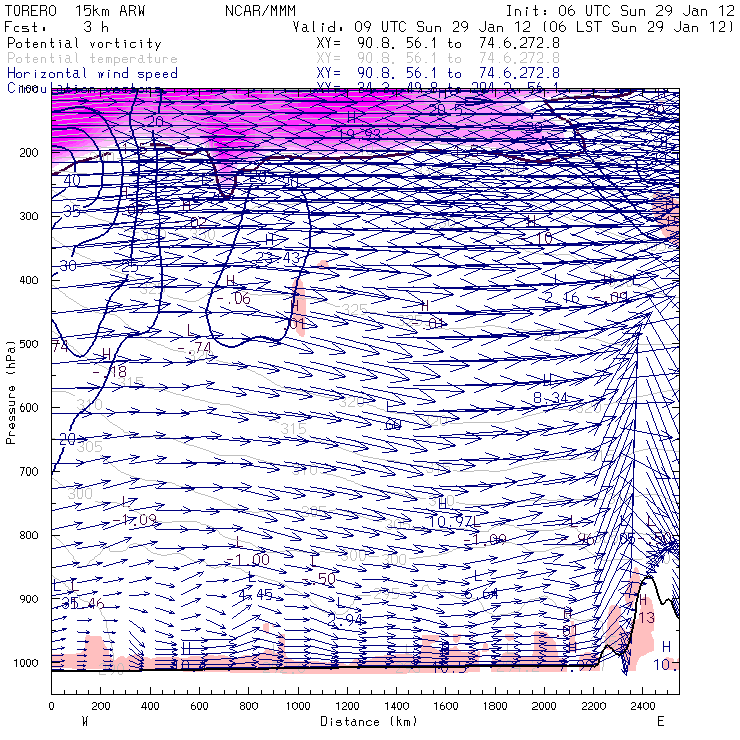The image size is (740, 740).
Task: Click the 200 hPa pressure tick label
Action: [29, 152]
